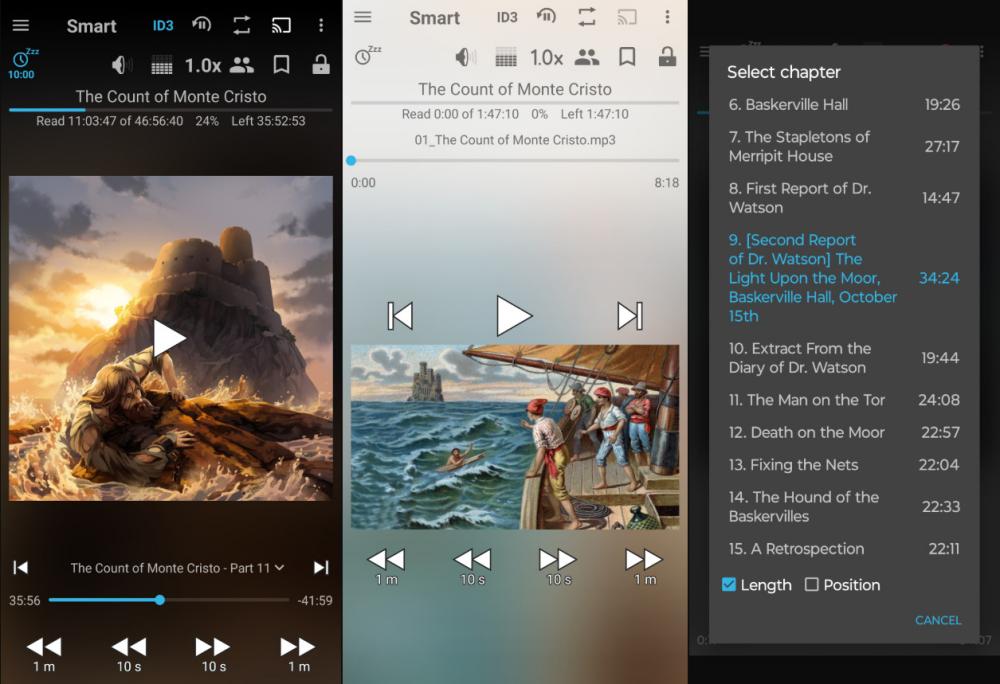Expand 'The Count of Monte Cristo - Part 11' dropdown

click(177, 568)
